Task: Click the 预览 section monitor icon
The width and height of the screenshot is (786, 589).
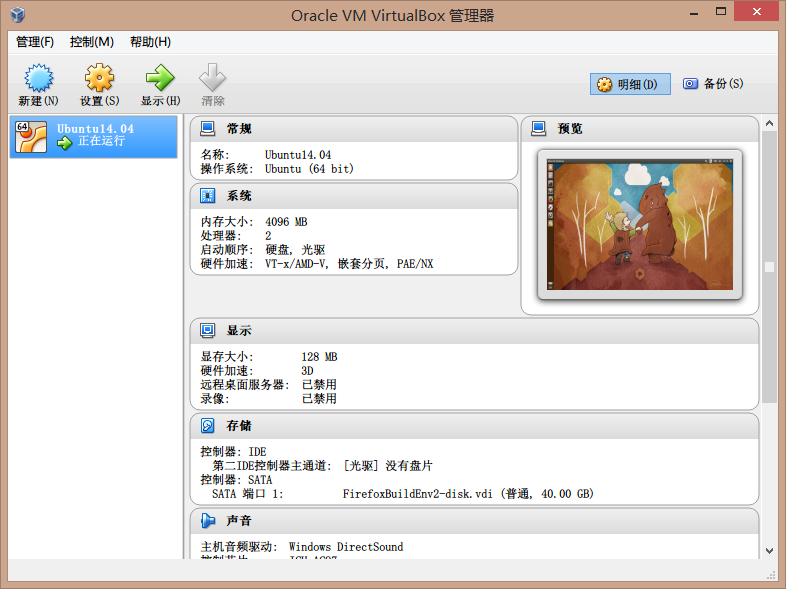Action: 538,129
